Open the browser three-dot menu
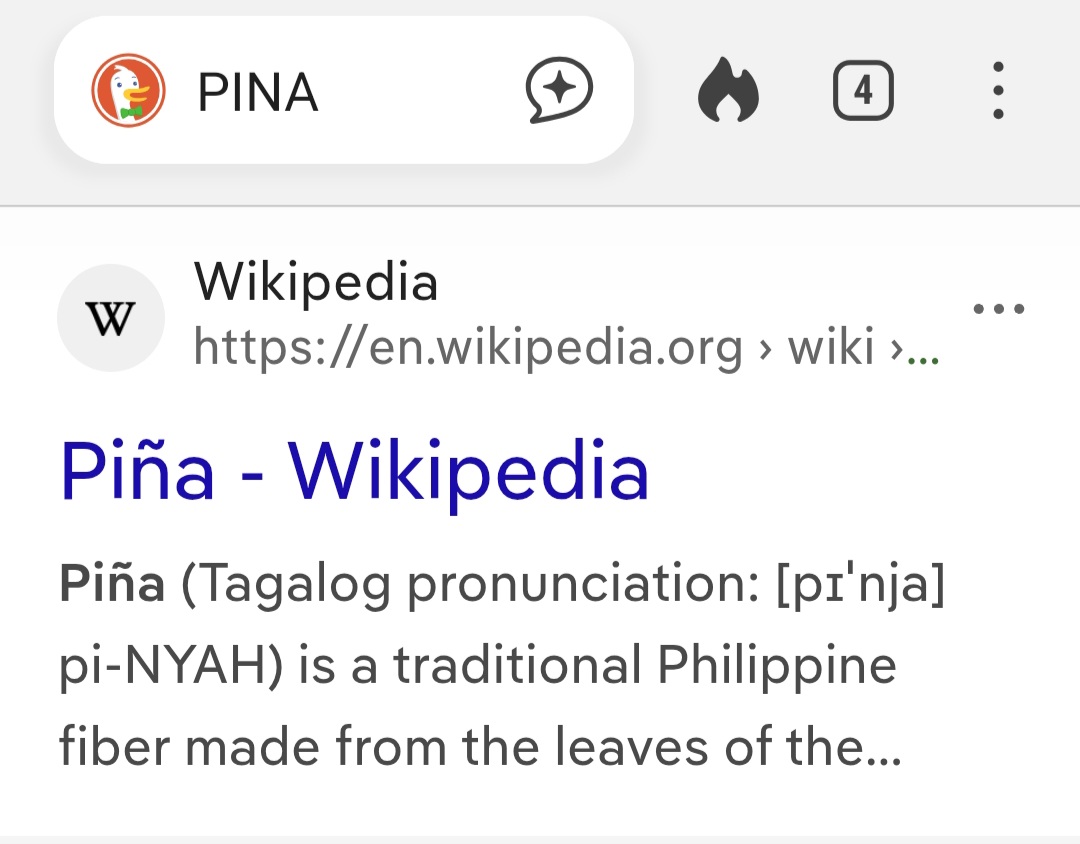1080x844 pixels. tap(997, 92)
